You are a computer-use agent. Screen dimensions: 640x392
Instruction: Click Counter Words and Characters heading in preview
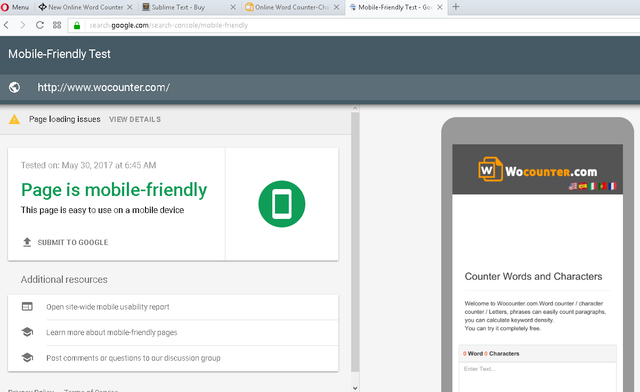[x=533, y=276]
